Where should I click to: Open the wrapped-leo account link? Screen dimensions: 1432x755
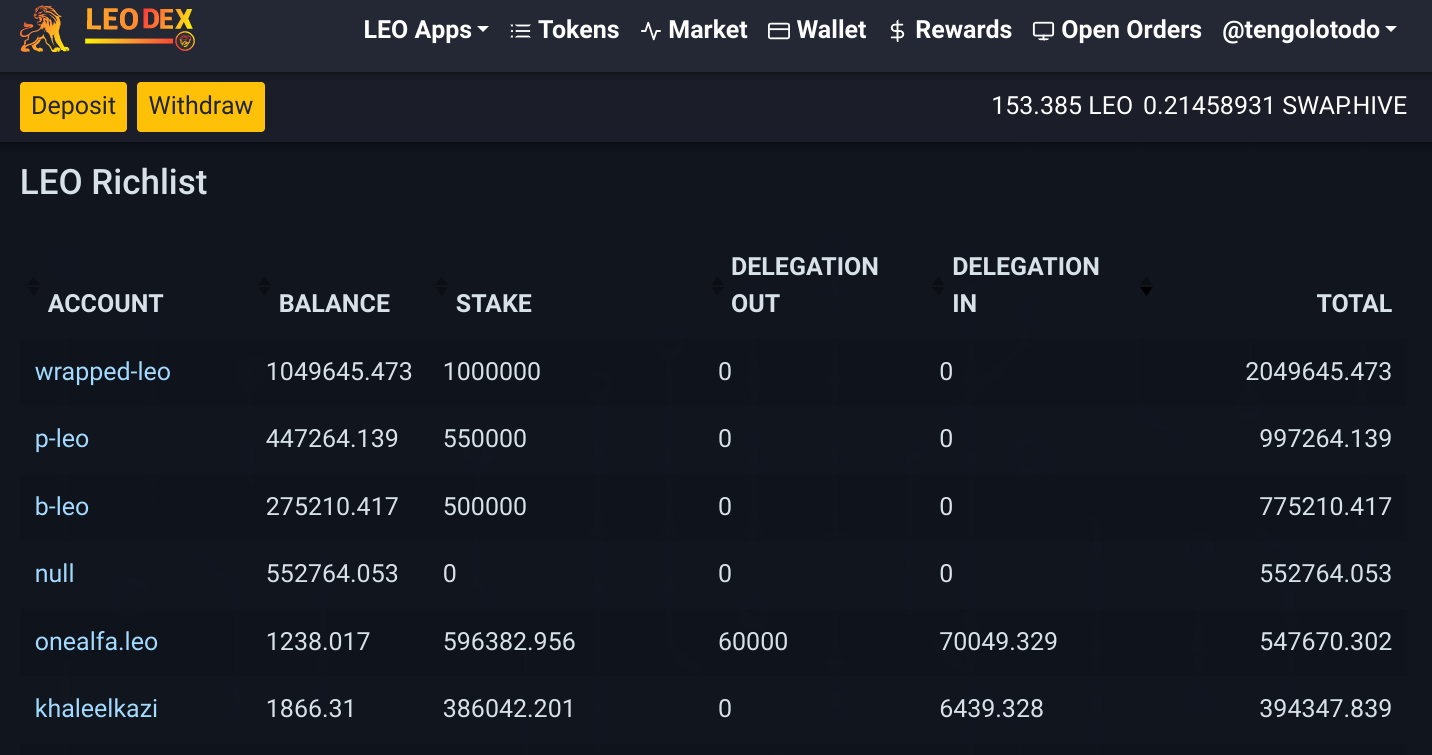tap(103, 372)
